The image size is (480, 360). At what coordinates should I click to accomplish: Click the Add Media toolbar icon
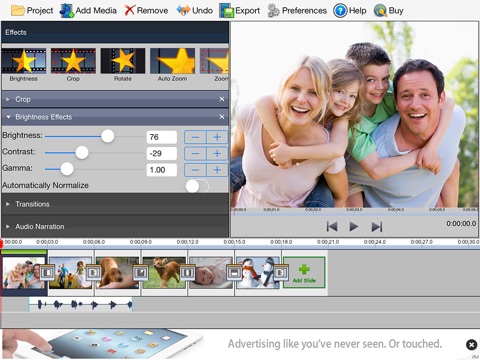point(67,11)
